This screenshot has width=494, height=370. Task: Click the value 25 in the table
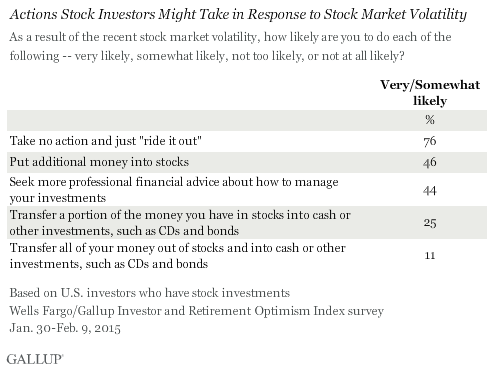[x=430, y=223]
